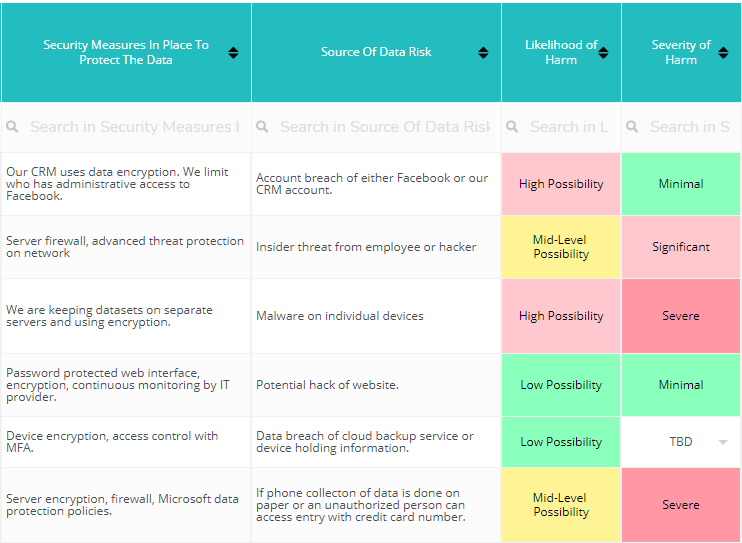Click search magnifier in Security Measures filter
Screen dimensions: 742x543
(x=13, y=127)
